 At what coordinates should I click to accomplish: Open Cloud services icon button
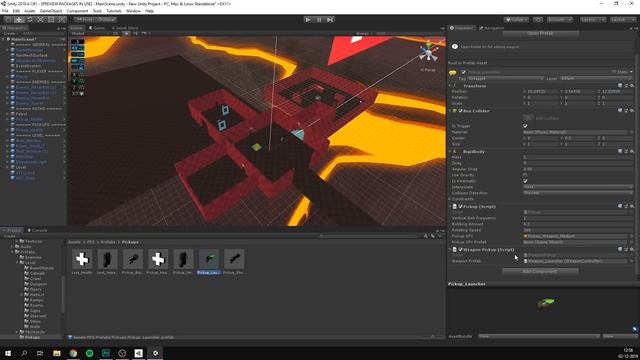(538, 20)
